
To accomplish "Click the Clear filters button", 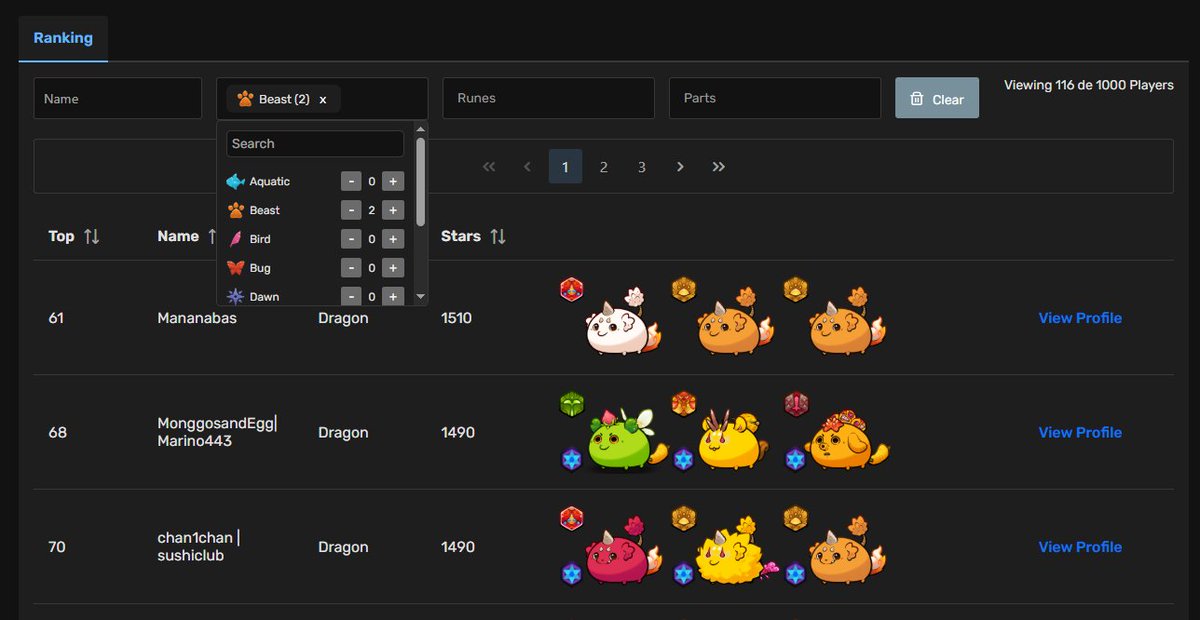I will pyautogui.click(x=937, y=99).
